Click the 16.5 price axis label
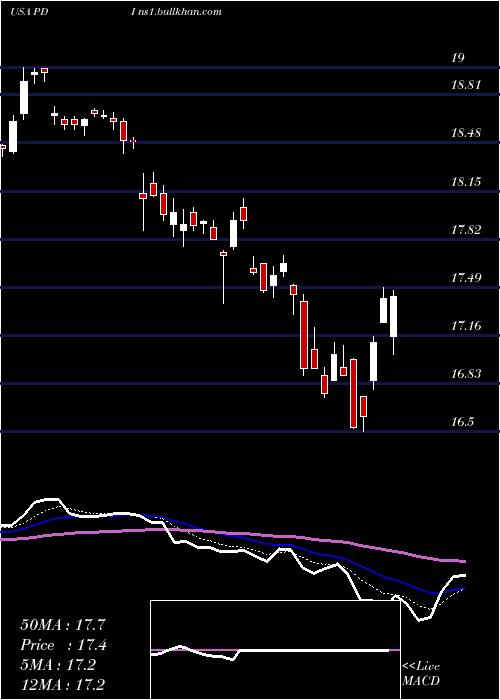The width and height of the screenshot is (500, 700). [x=462, y=422]
